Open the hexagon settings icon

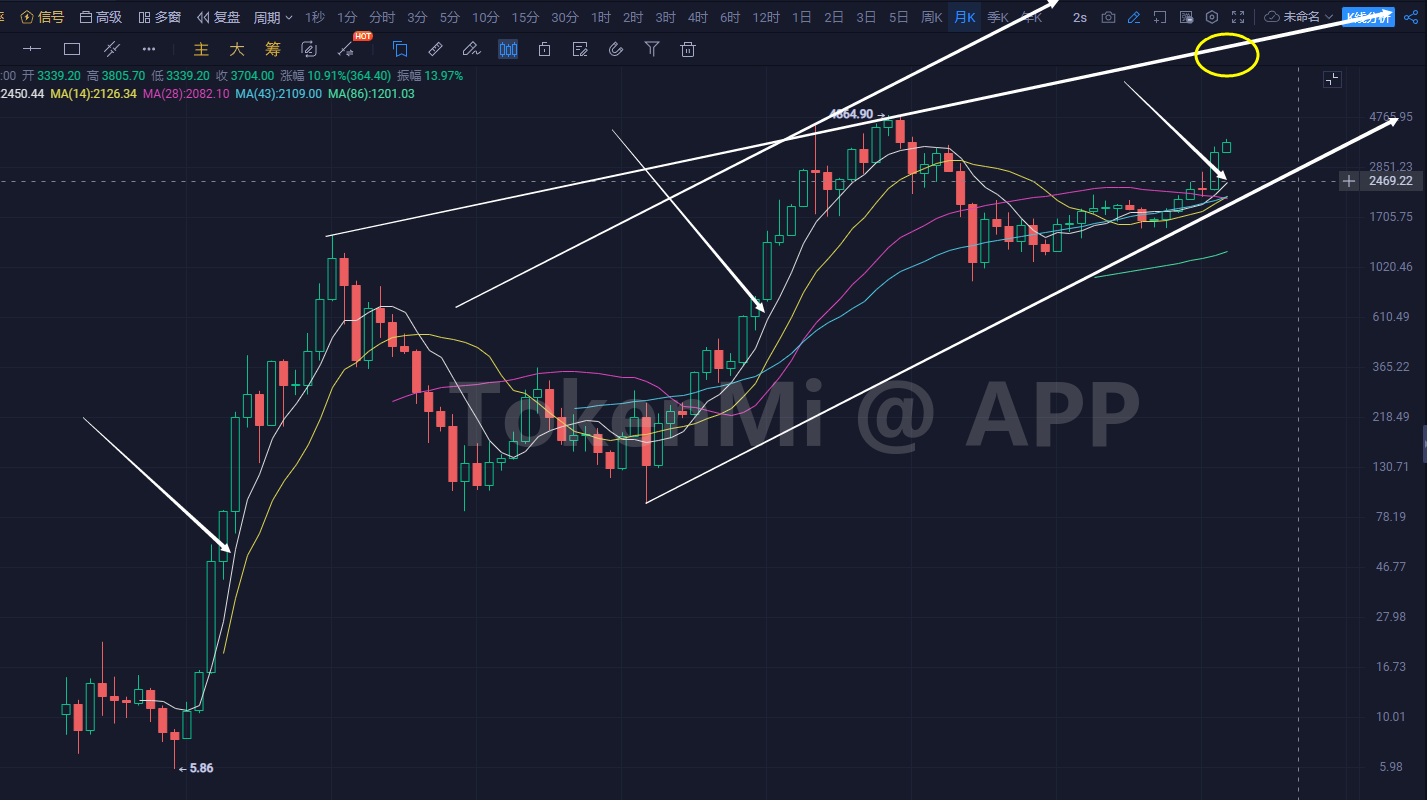click(1212, 17)
